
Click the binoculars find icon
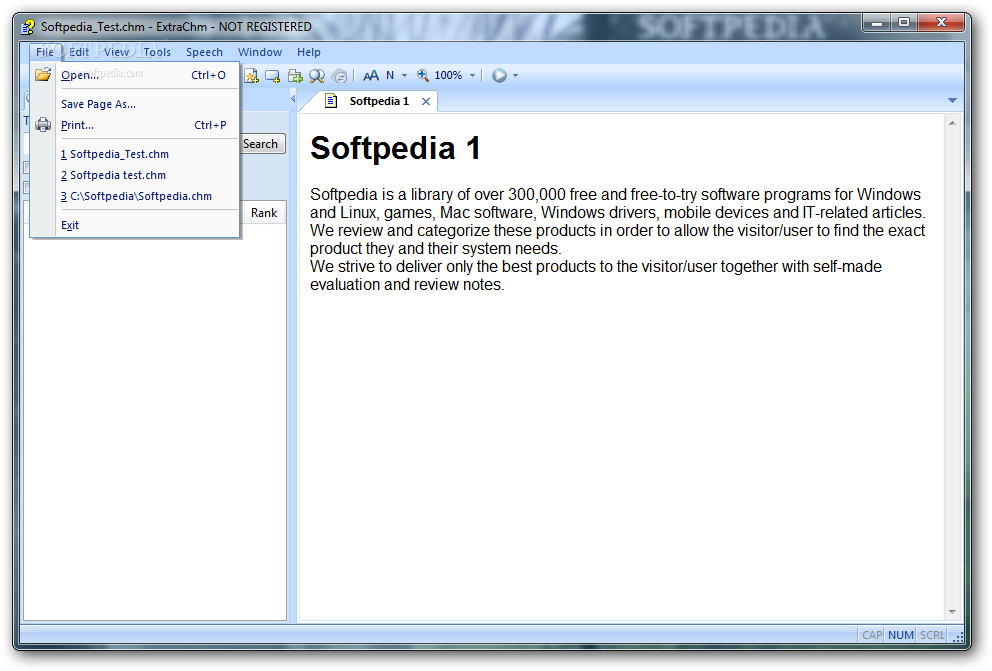317,76
